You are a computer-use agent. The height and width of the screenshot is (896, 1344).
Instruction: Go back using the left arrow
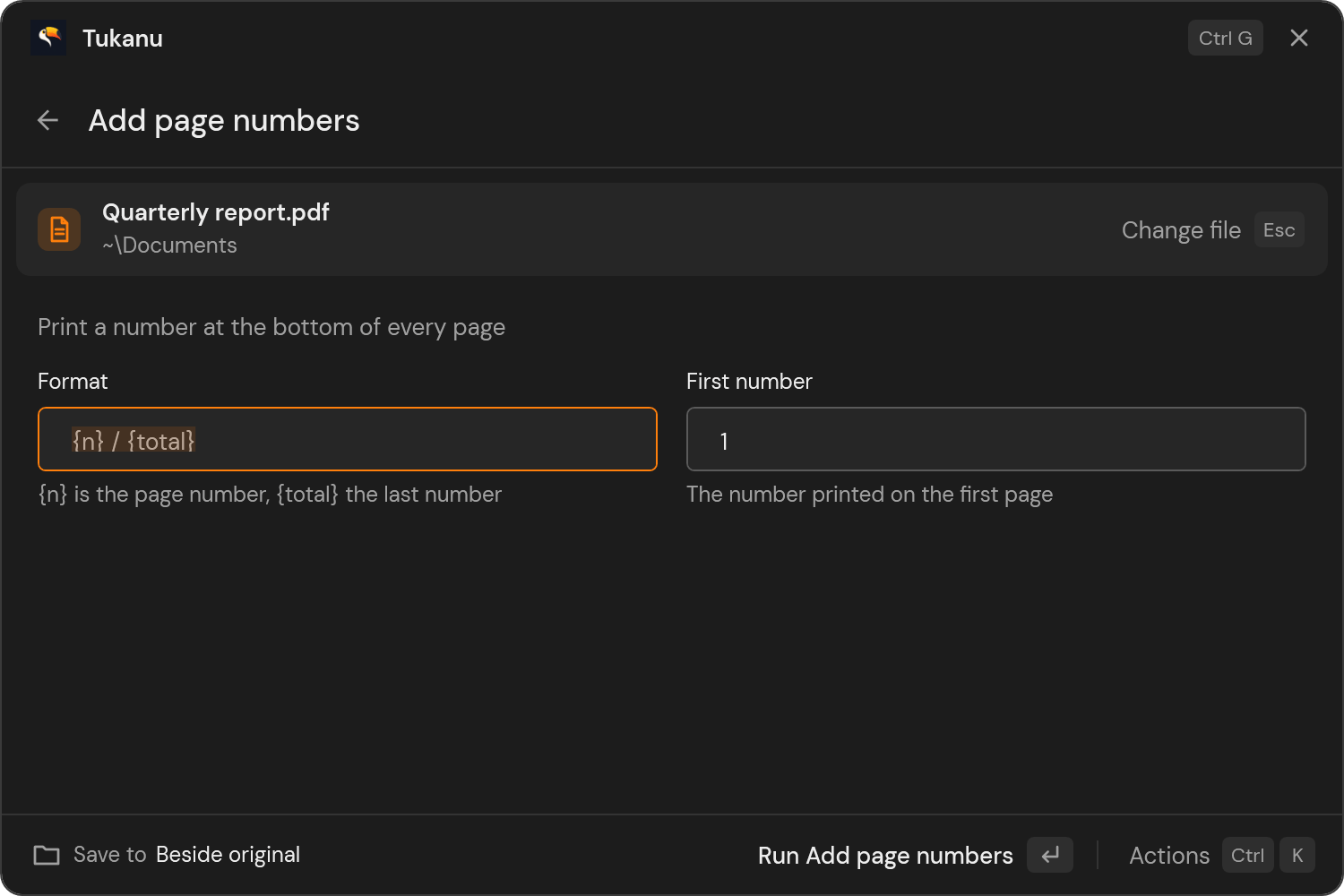coord(47,120)
